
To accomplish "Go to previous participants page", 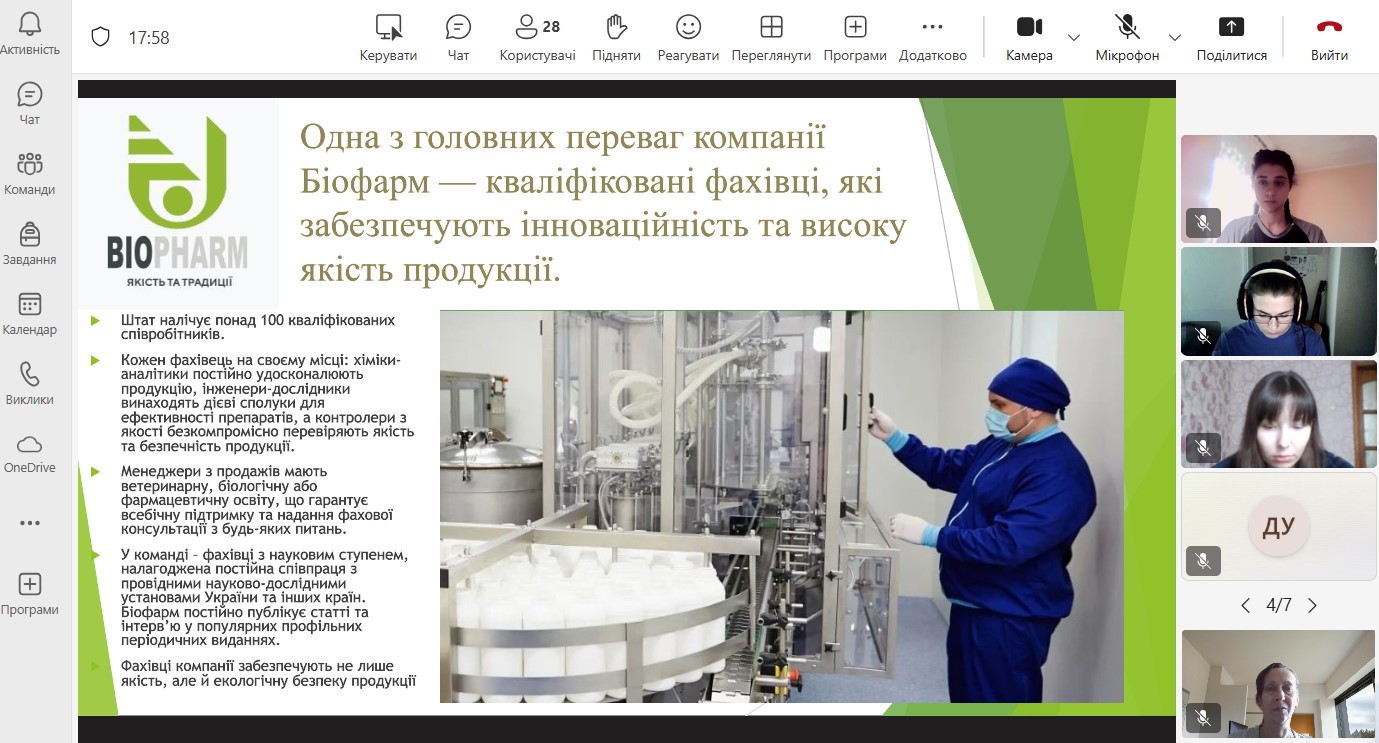I will (x=1245, y=605).
